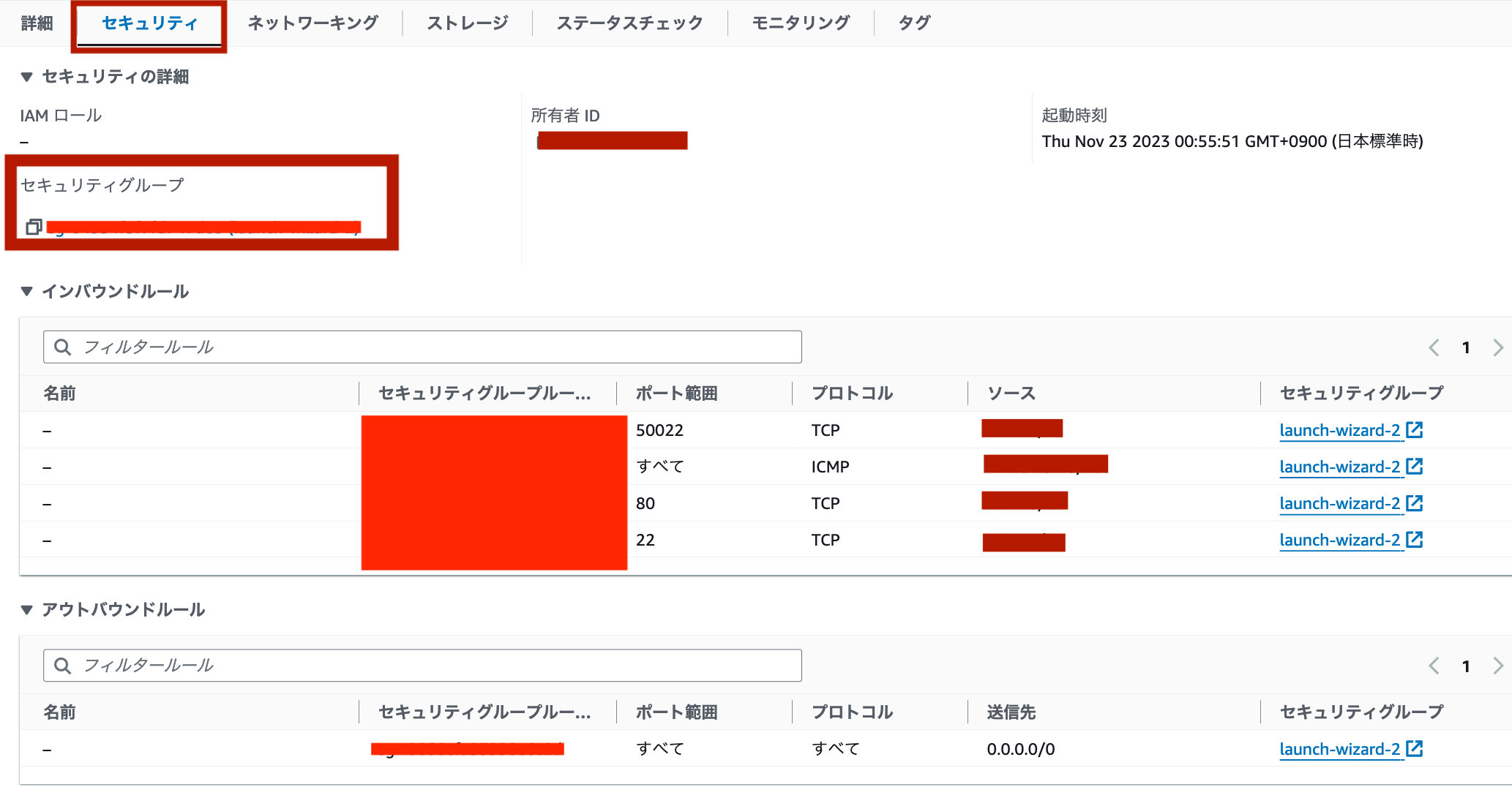Click outbound ポート範囲 column header
This screenshot has height=787, width=1512.
coord(676,712)
